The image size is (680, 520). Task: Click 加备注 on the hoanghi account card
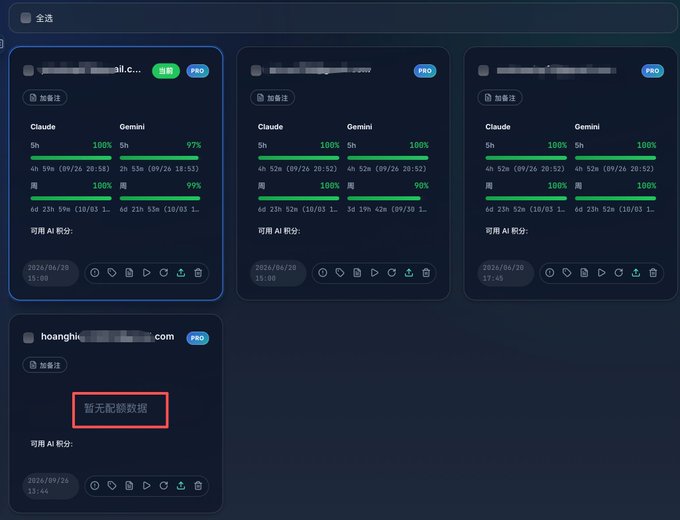click(x=45, y=365)
